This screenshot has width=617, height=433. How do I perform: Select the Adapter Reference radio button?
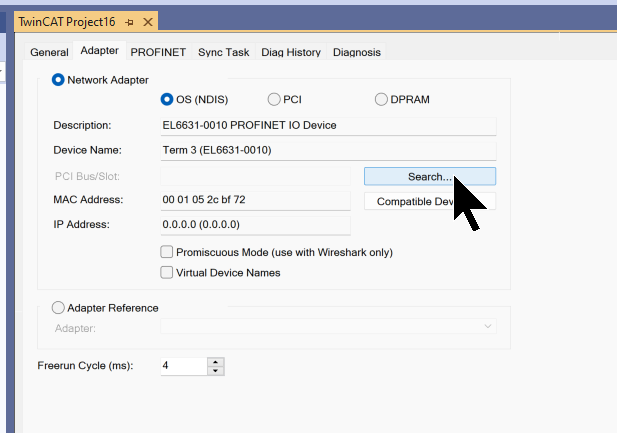[x=58, y=308]
